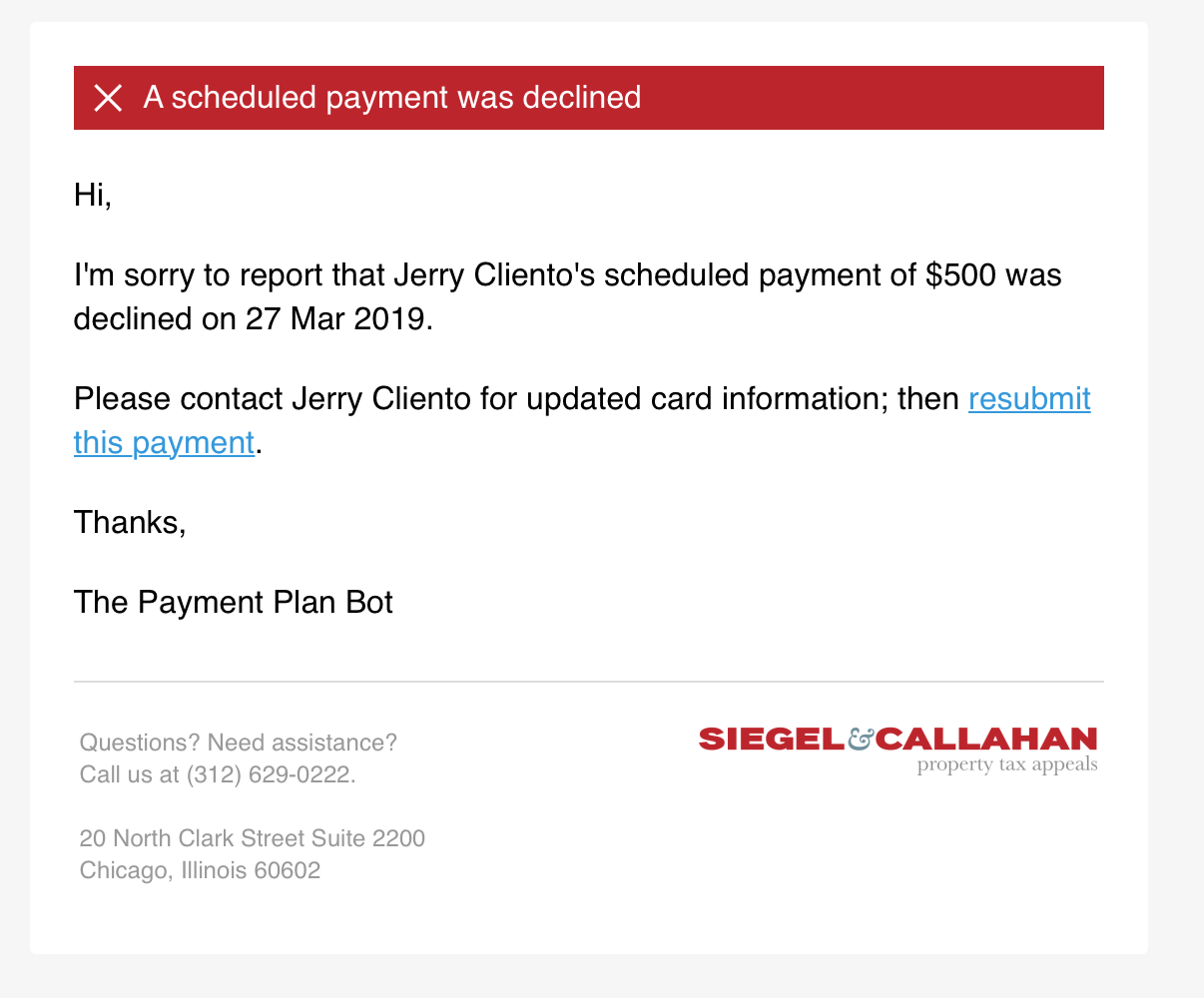This screenshot has width=1204, height=998.
Task: Open the "resubmit this payment" link
Action: (x=1028, y=399)
